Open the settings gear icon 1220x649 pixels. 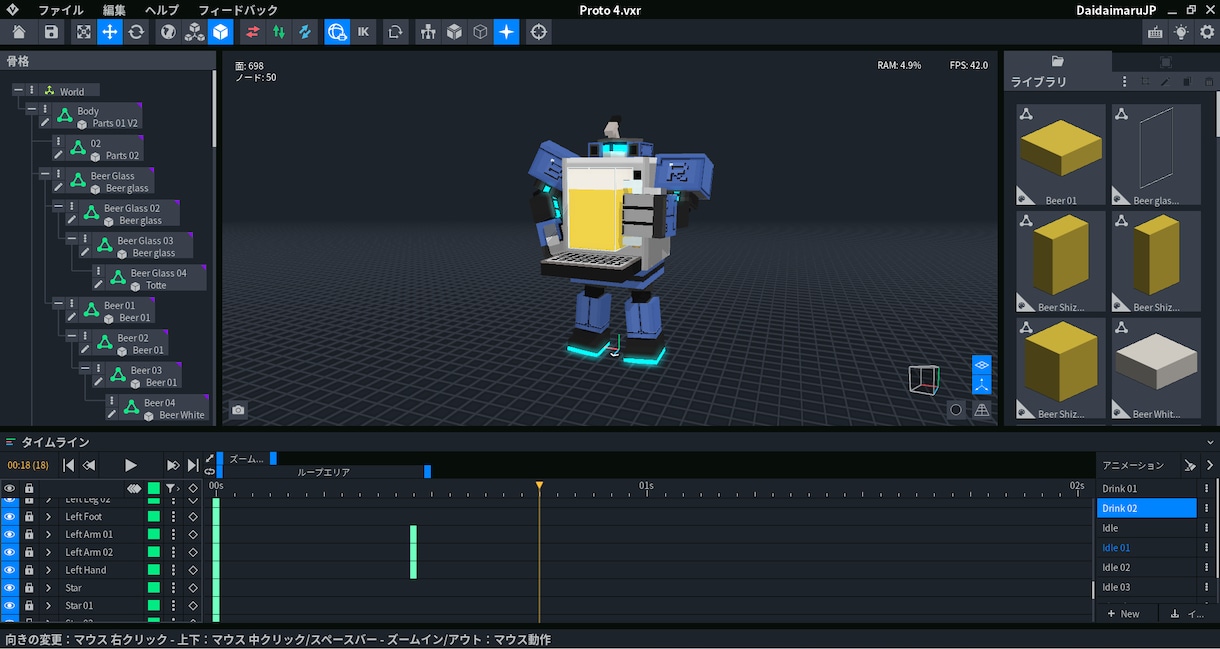point(1206,32)
